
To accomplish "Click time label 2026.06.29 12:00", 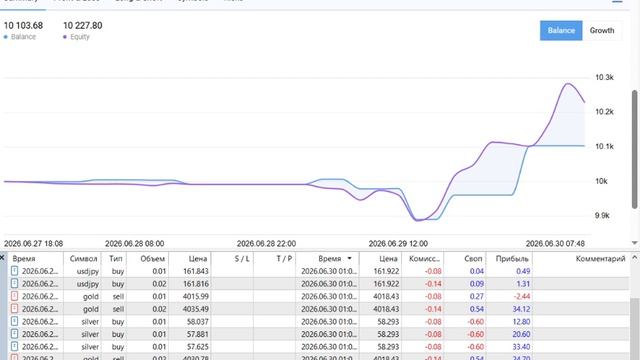I will pyautogui.click(x=398, y=244).
